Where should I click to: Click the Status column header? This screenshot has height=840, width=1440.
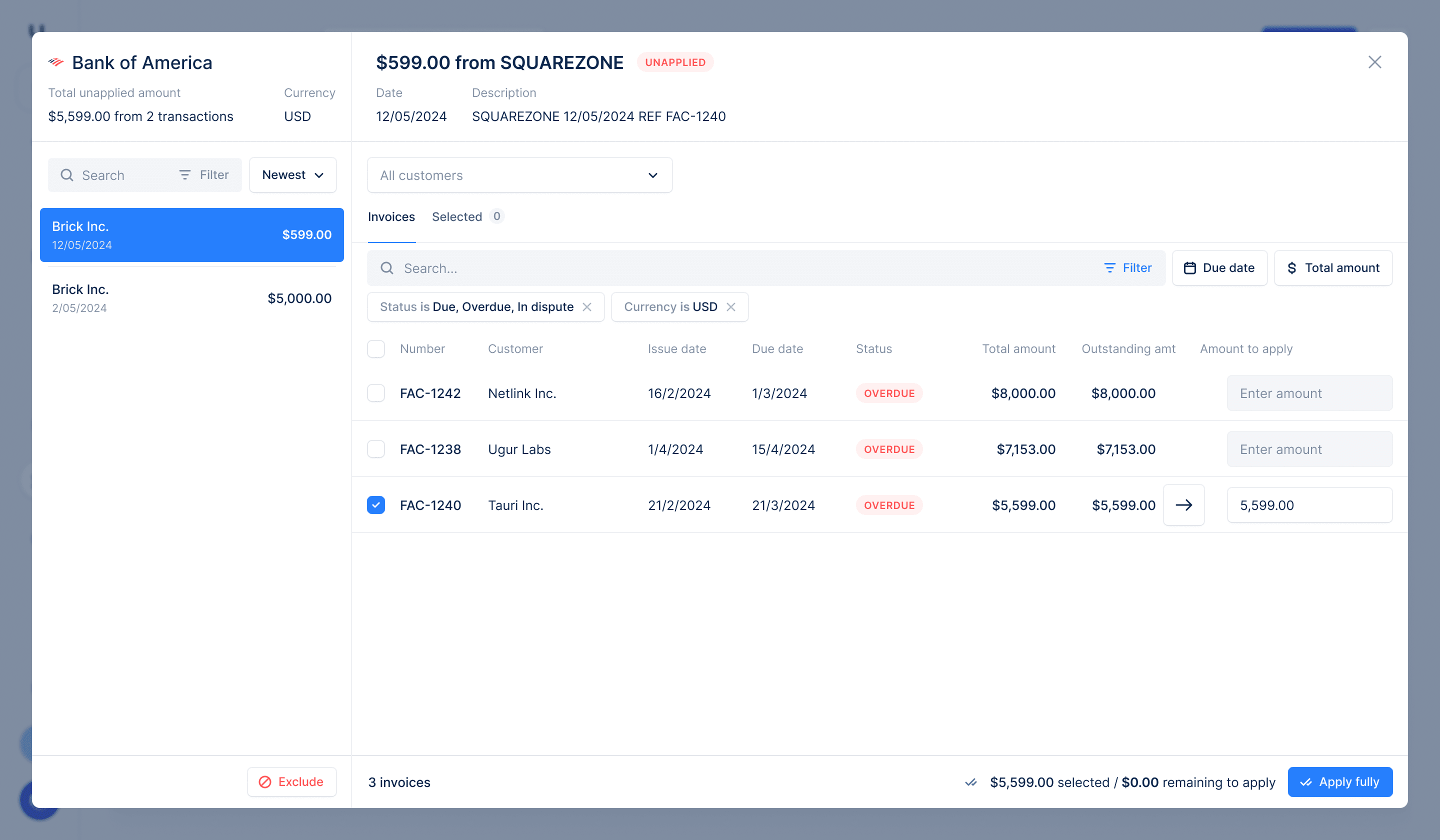(x=873, y=348)
